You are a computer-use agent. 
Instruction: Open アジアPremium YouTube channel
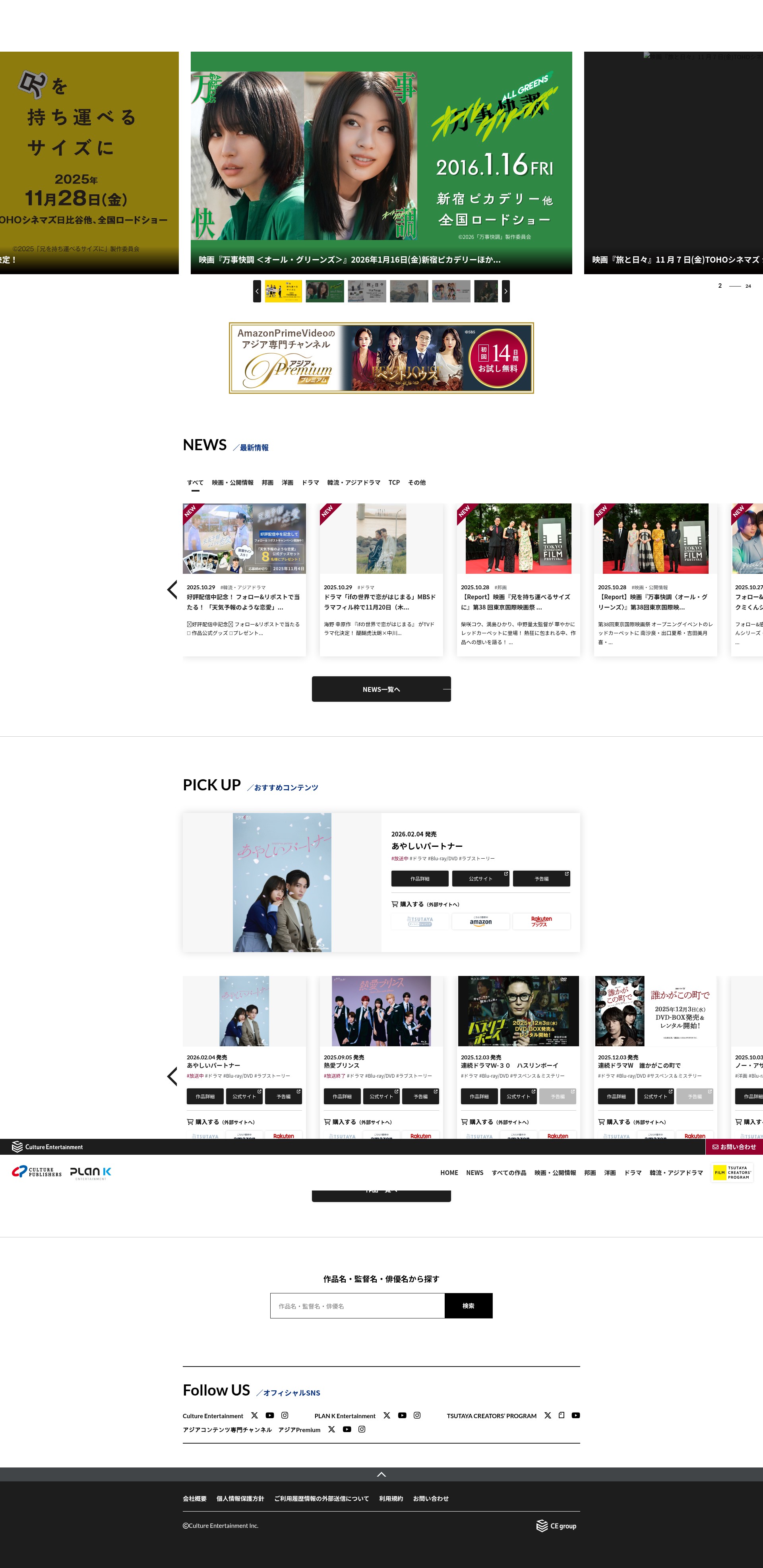[x=347, y=1429]
